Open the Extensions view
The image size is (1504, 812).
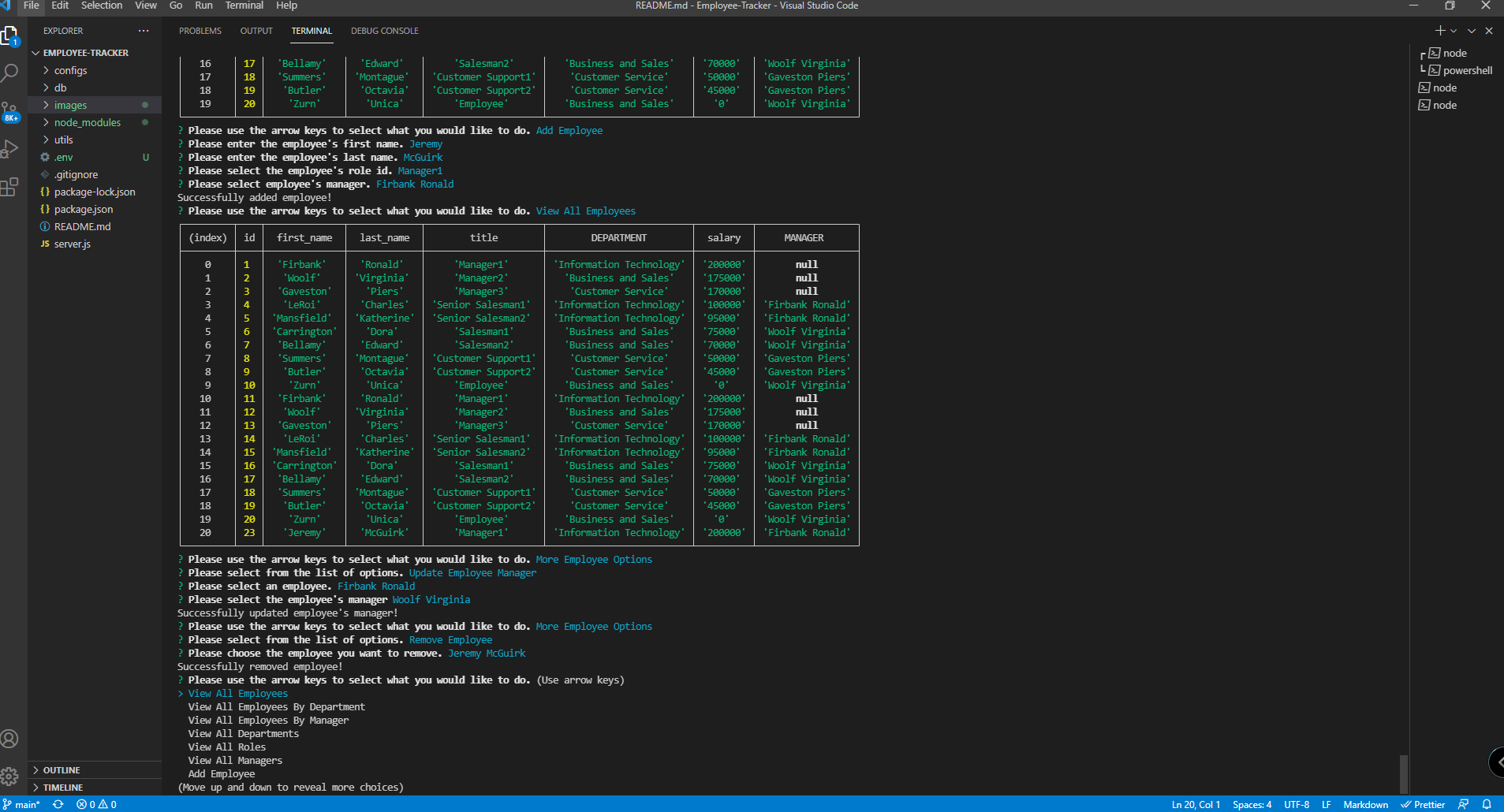click(11, 188)
